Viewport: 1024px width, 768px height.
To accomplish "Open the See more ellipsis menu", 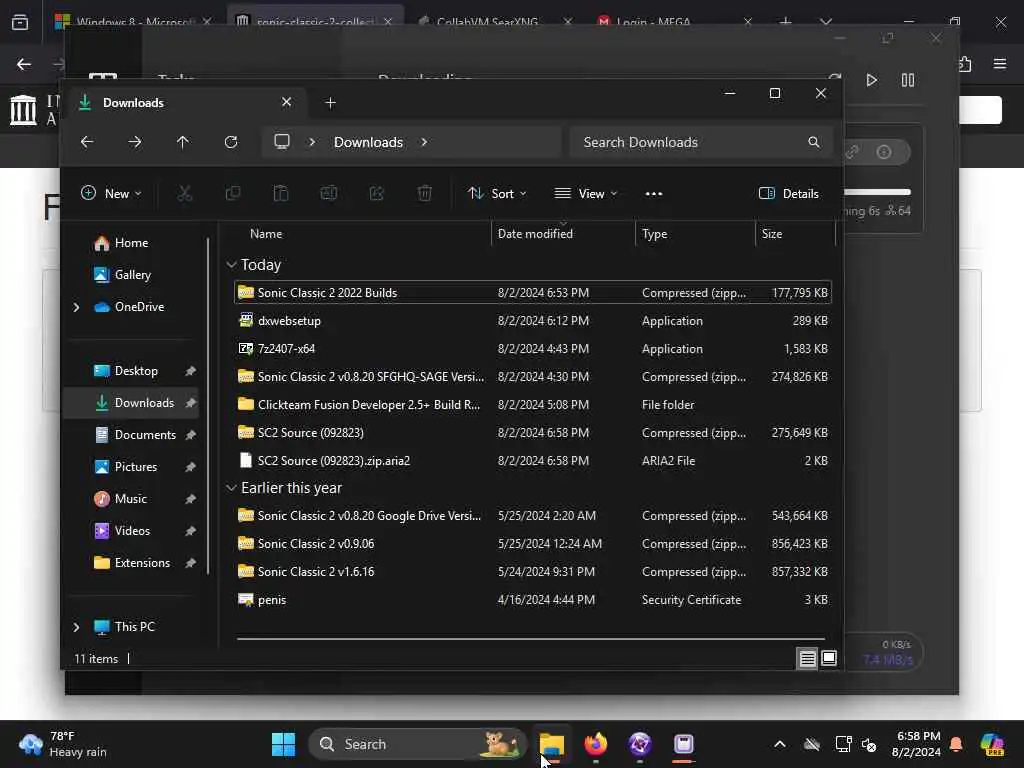I will 654,194.
